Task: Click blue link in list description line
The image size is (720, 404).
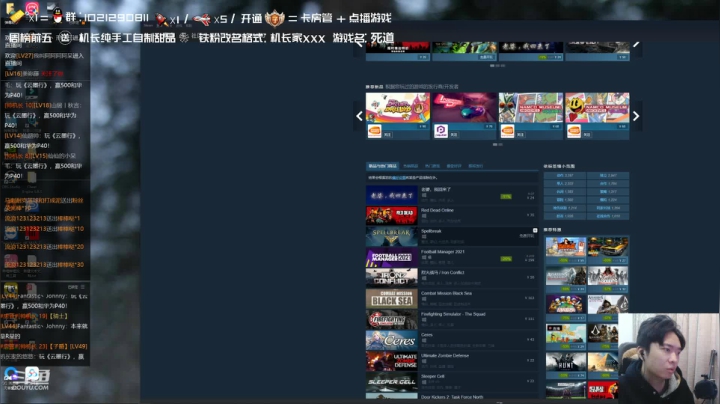Action: tap(399, 178)
